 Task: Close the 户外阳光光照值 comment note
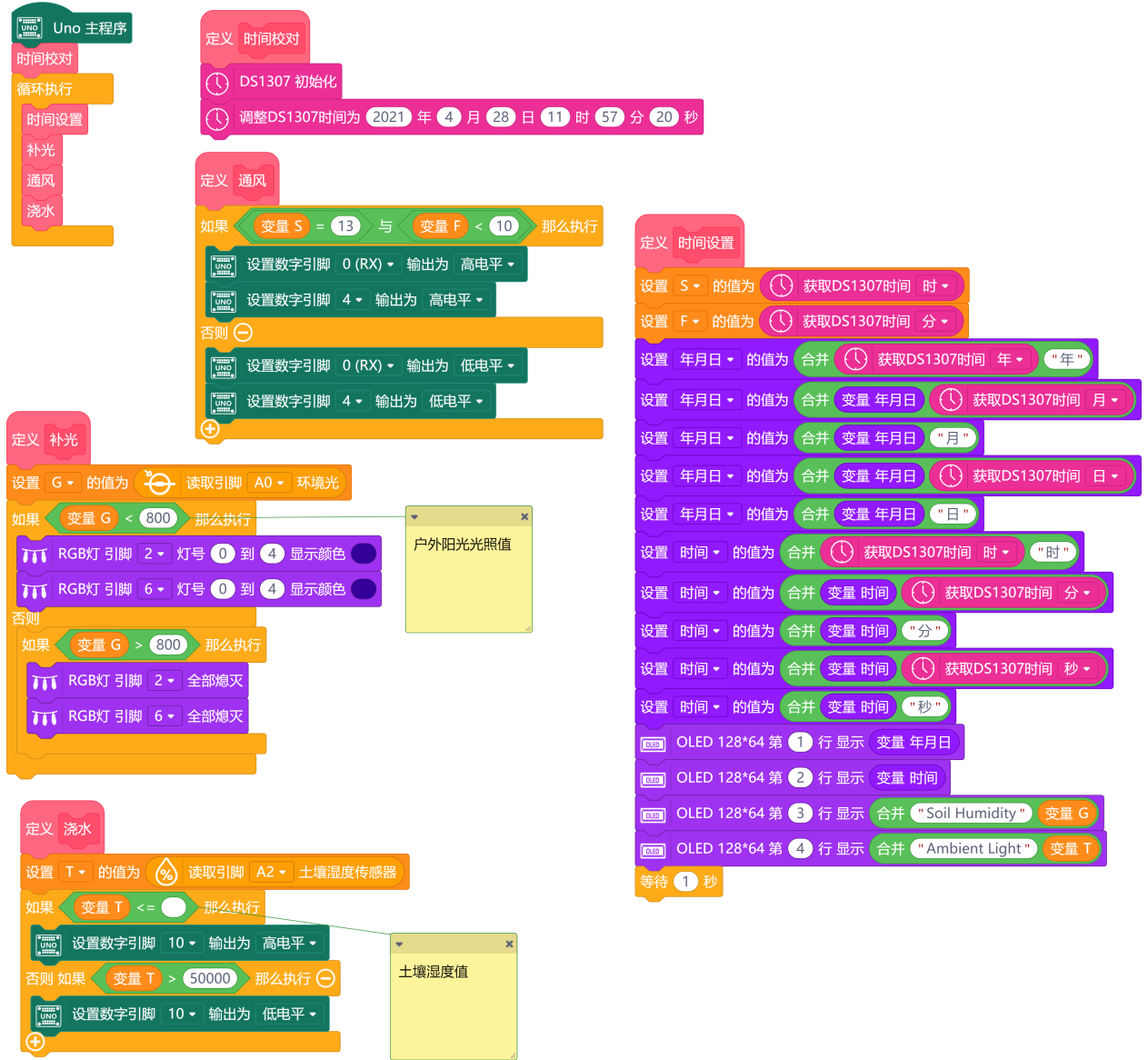(x=524, y=516)
